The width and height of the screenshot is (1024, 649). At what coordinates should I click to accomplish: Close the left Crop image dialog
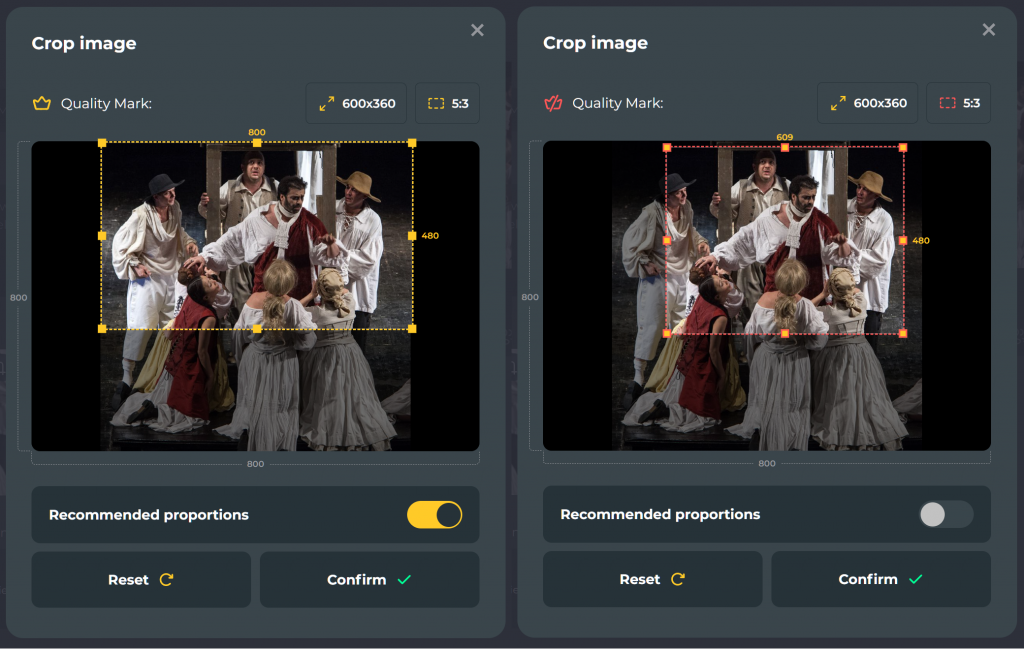pyautogui.click(x=477, y=30)
